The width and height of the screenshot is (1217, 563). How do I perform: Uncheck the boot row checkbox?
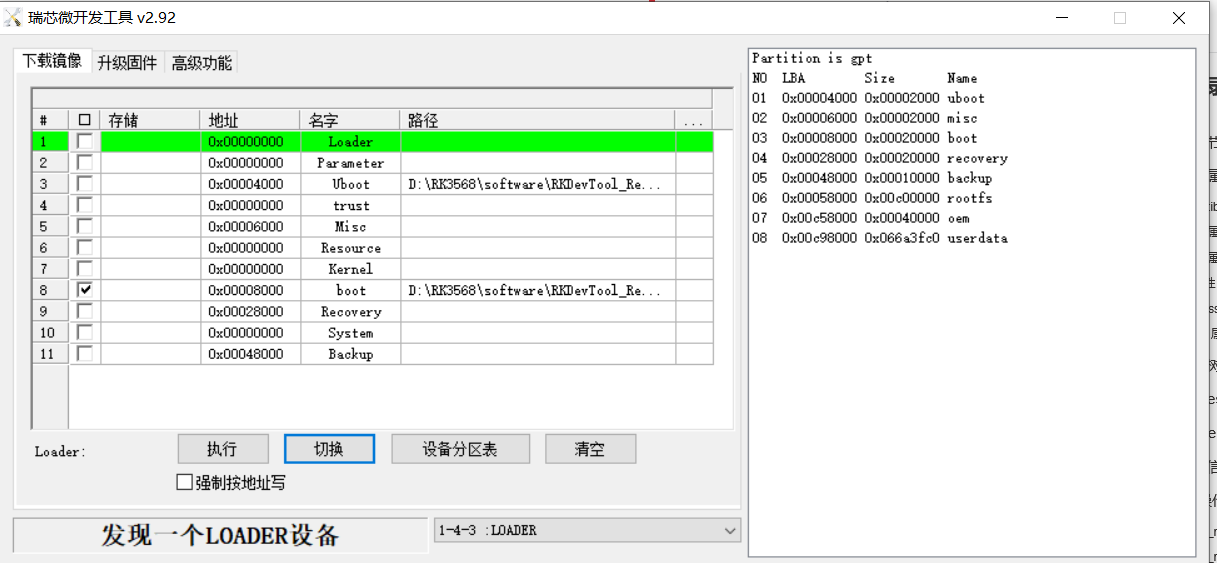(x=85, y=290)
